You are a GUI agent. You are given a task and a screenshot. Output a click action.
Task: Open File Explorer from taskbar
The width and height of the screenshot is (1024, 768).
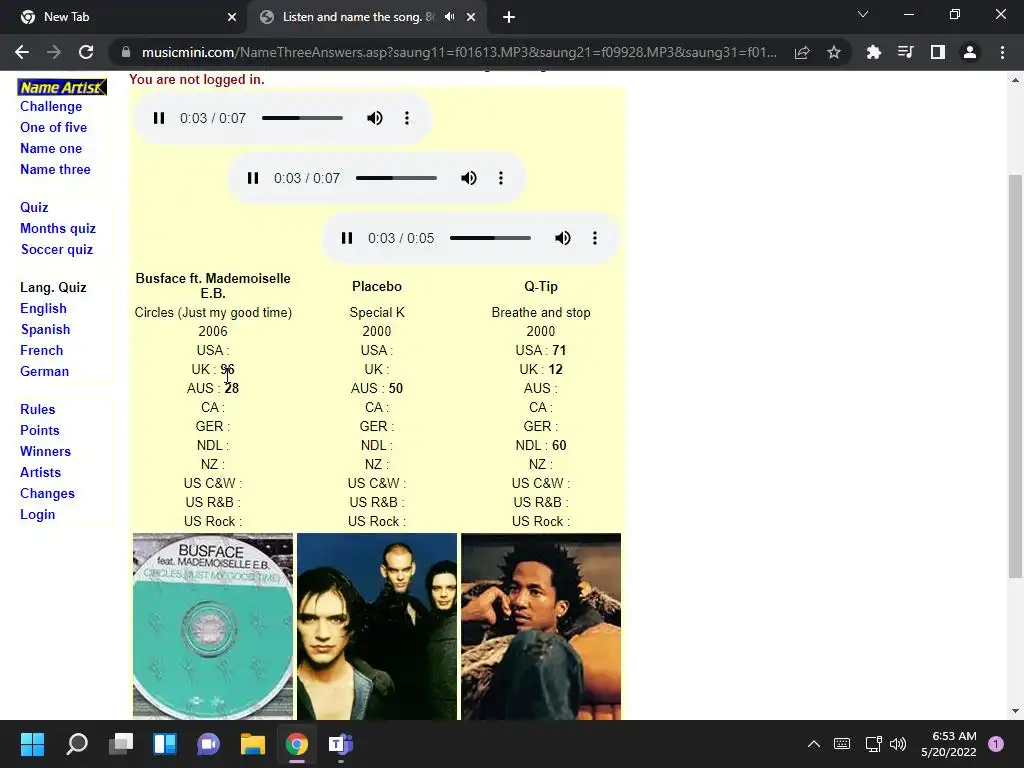pos(253,744)
